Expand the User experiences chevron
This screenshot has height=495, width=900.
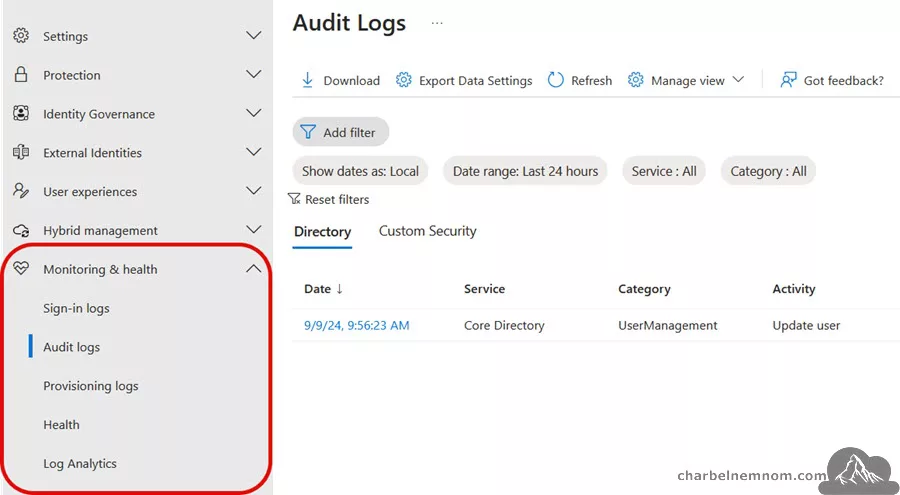tap(254, 191)
